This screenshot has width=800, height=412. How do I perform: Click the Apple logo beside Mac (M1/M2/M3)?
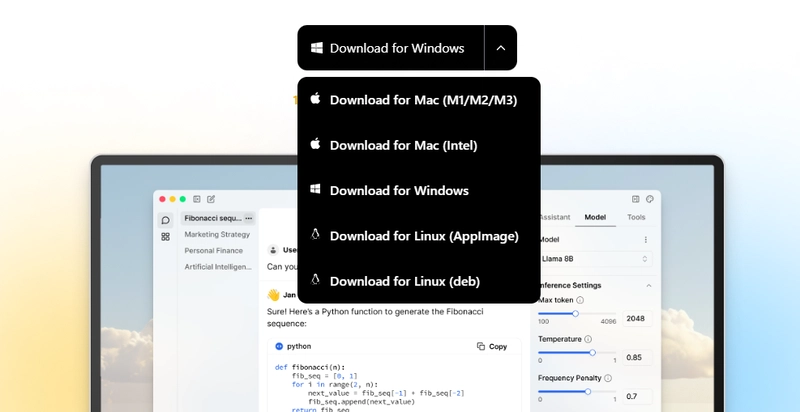coord(315,98)
